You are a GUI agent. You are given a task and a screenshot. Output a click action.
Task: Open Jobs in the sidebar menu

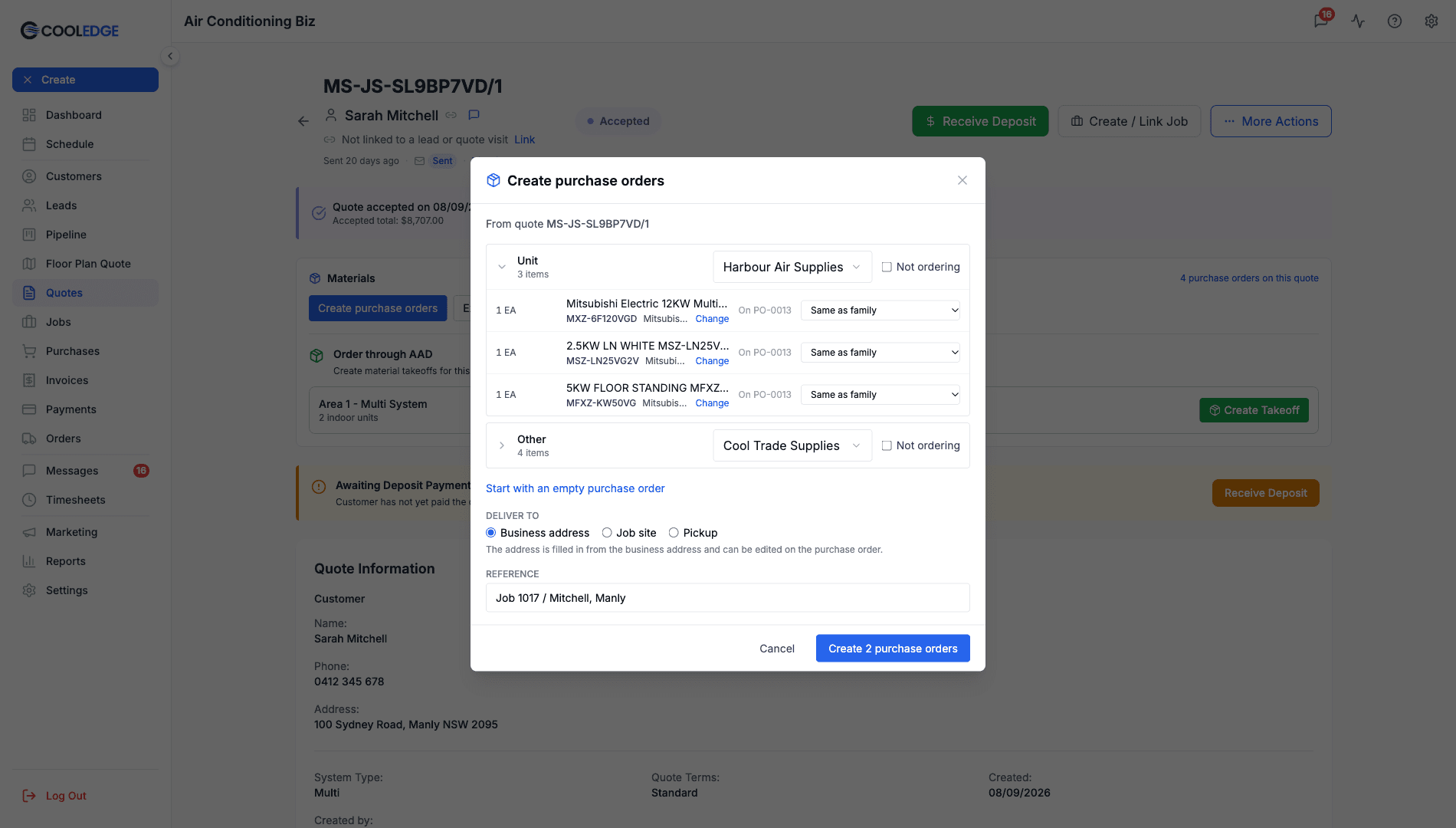pos(85,322)
